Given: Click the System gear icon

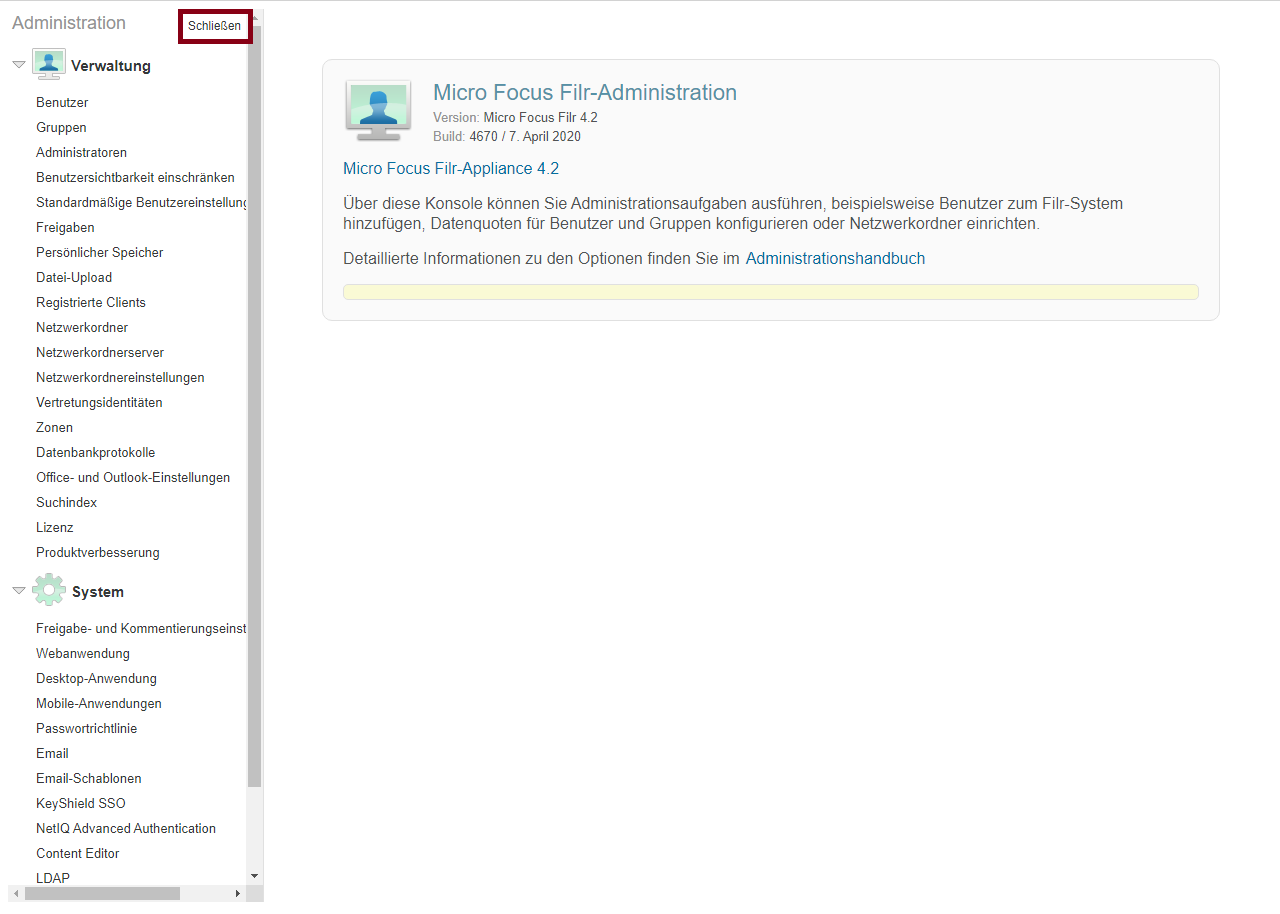Looking at the screenshot, I should click(x=48, y=591).
